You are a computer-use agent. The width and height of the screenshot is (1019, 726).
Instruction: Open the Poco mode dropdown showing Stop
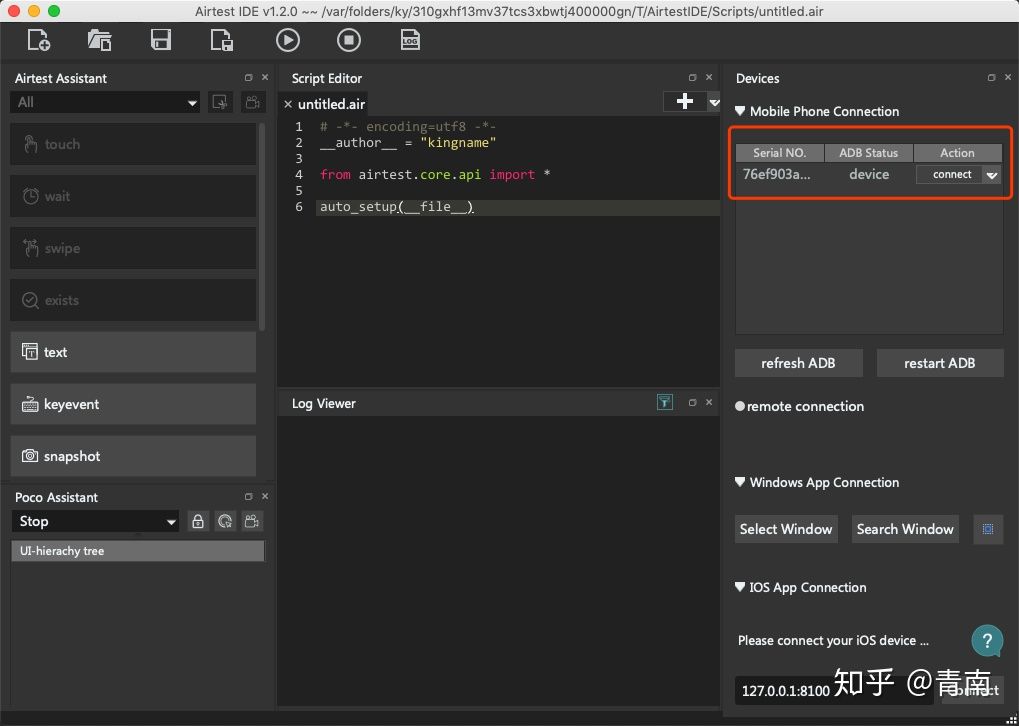click(97, 521)
